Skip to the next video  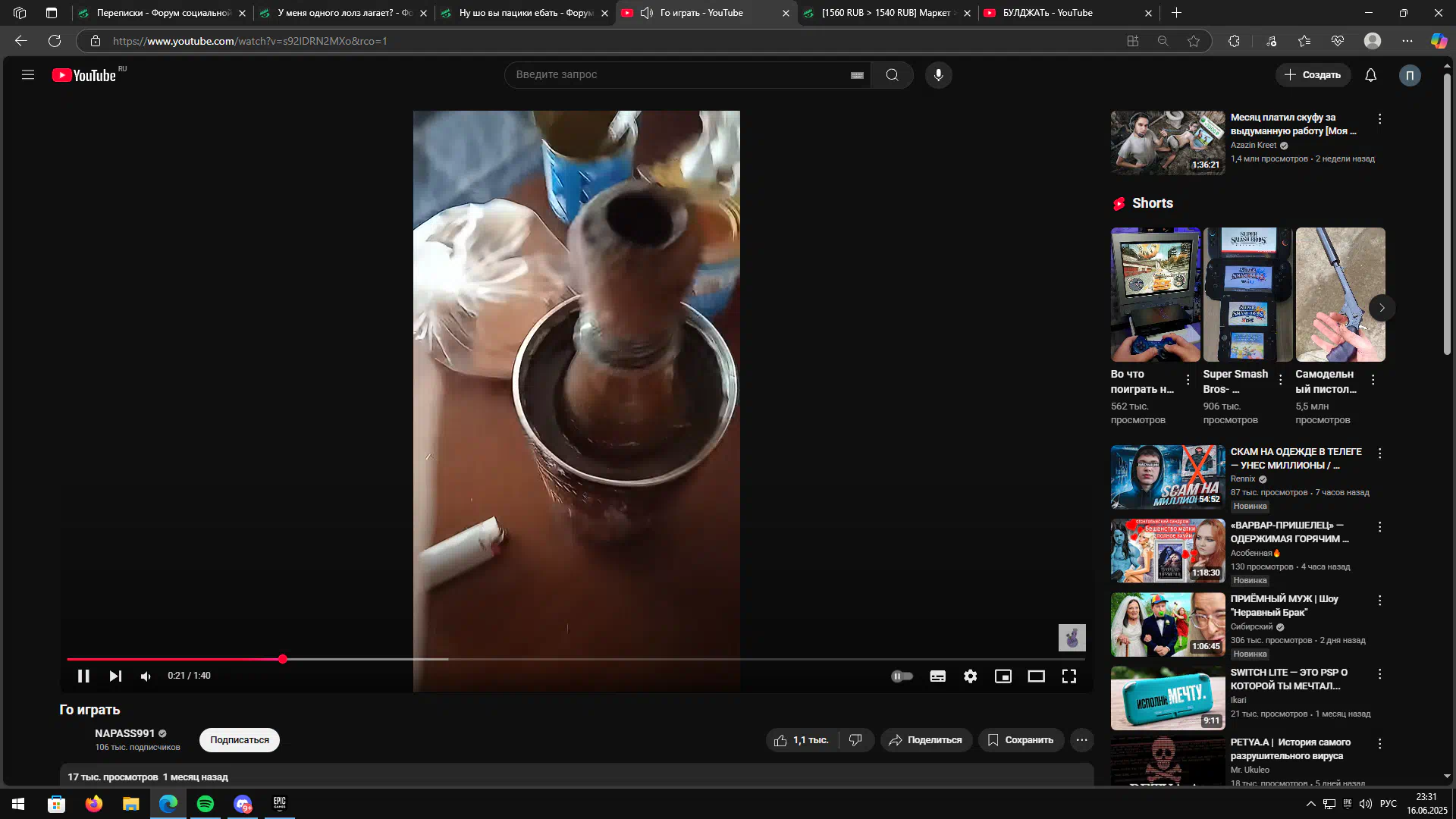pyautogui.click(x=115, y=676)
